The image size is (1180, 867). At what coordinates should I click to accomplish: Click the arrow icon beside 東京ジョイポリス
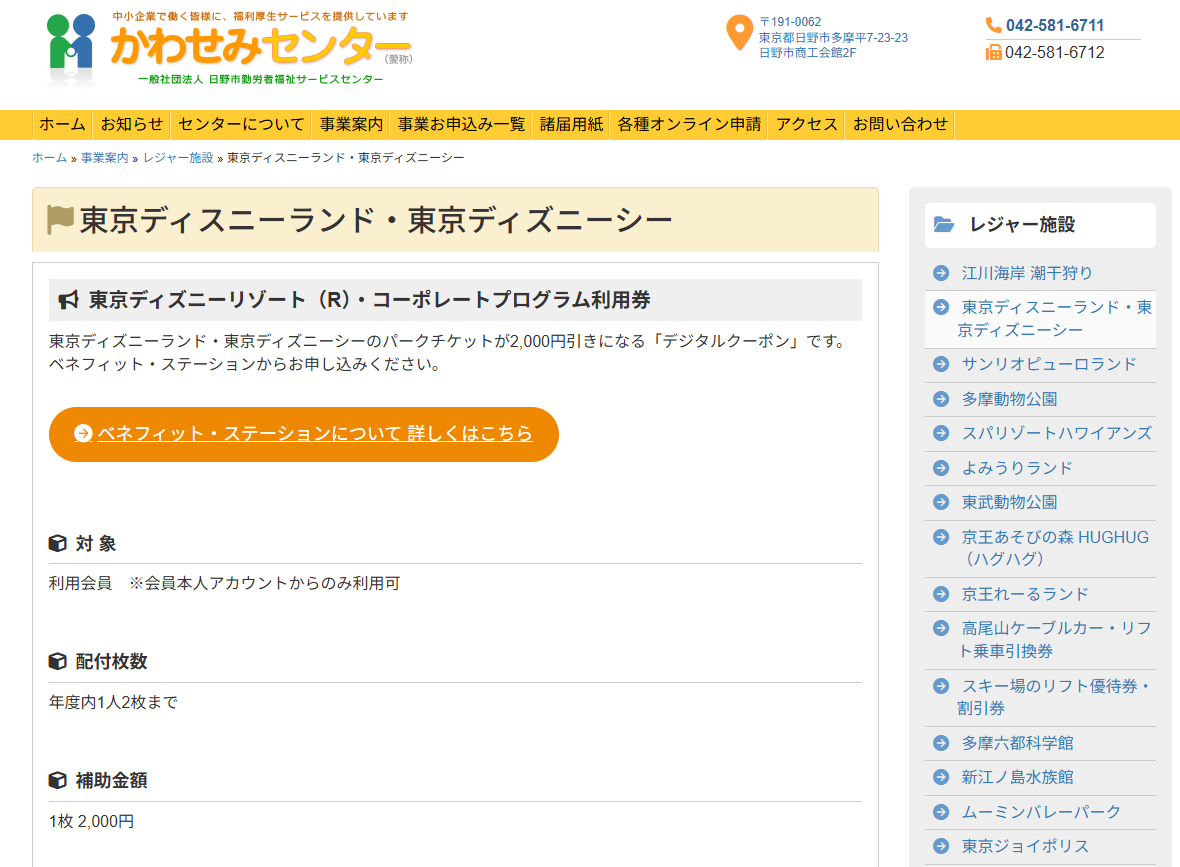point(940,846)
